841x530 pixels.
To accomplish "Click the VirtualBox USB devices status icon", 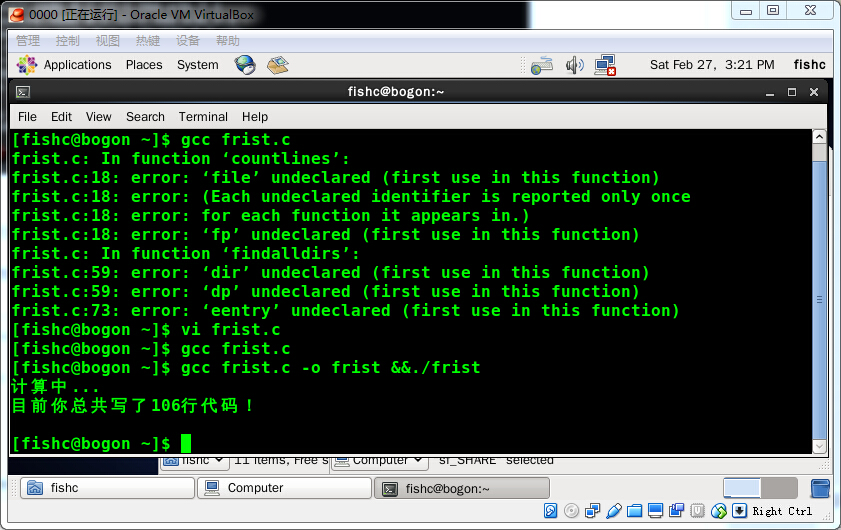I will click(614, 511).
